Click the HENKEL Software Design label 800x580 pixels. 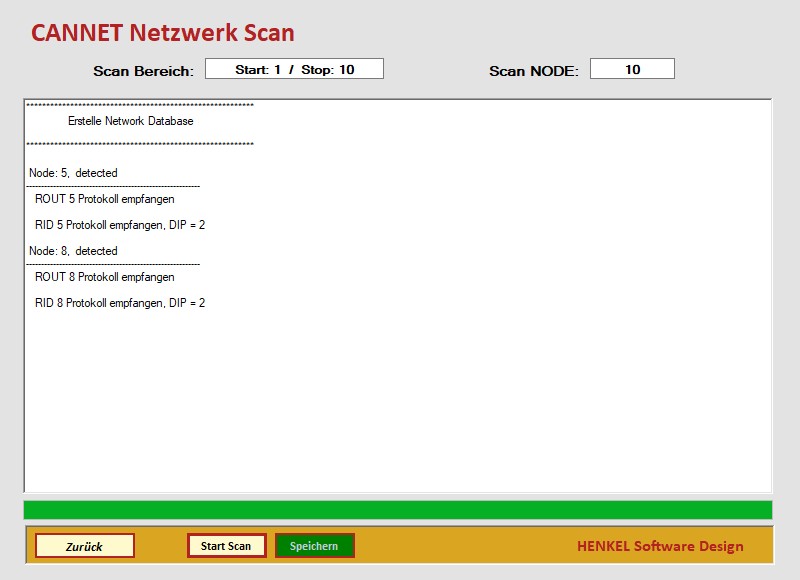[x=660, y=546]
